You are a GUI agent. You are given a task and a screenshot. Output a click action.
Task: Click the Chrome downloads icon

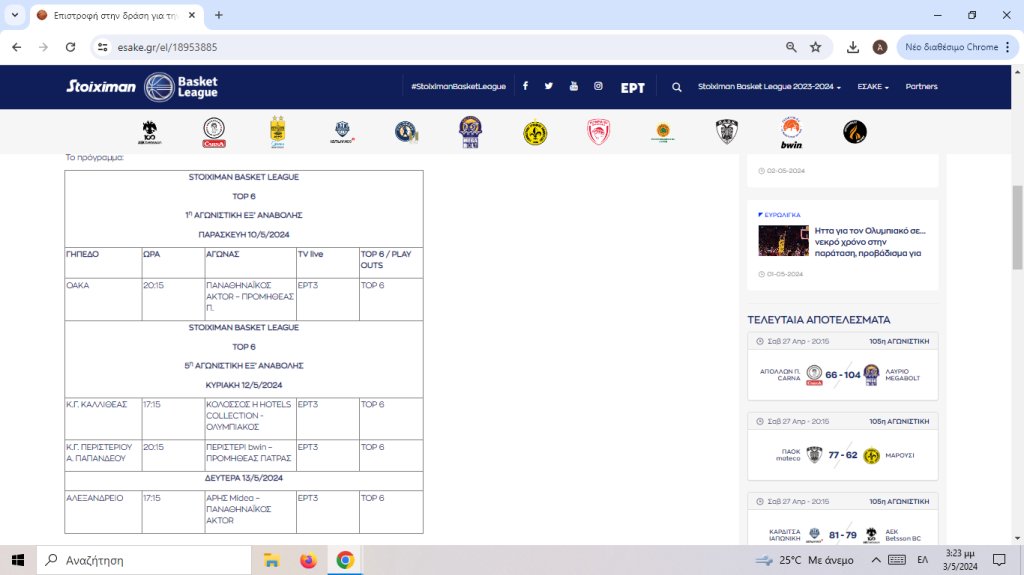[x=853, y=47]
